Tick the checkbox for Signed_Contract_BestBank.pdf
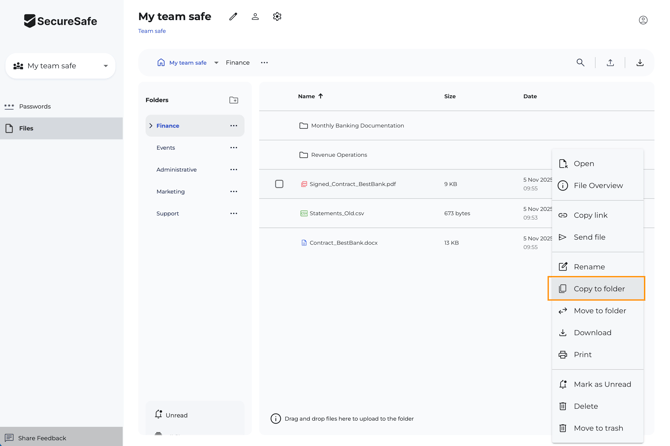Image resolution: width=670 pixels, height=446 pixels. pos(279,184)
